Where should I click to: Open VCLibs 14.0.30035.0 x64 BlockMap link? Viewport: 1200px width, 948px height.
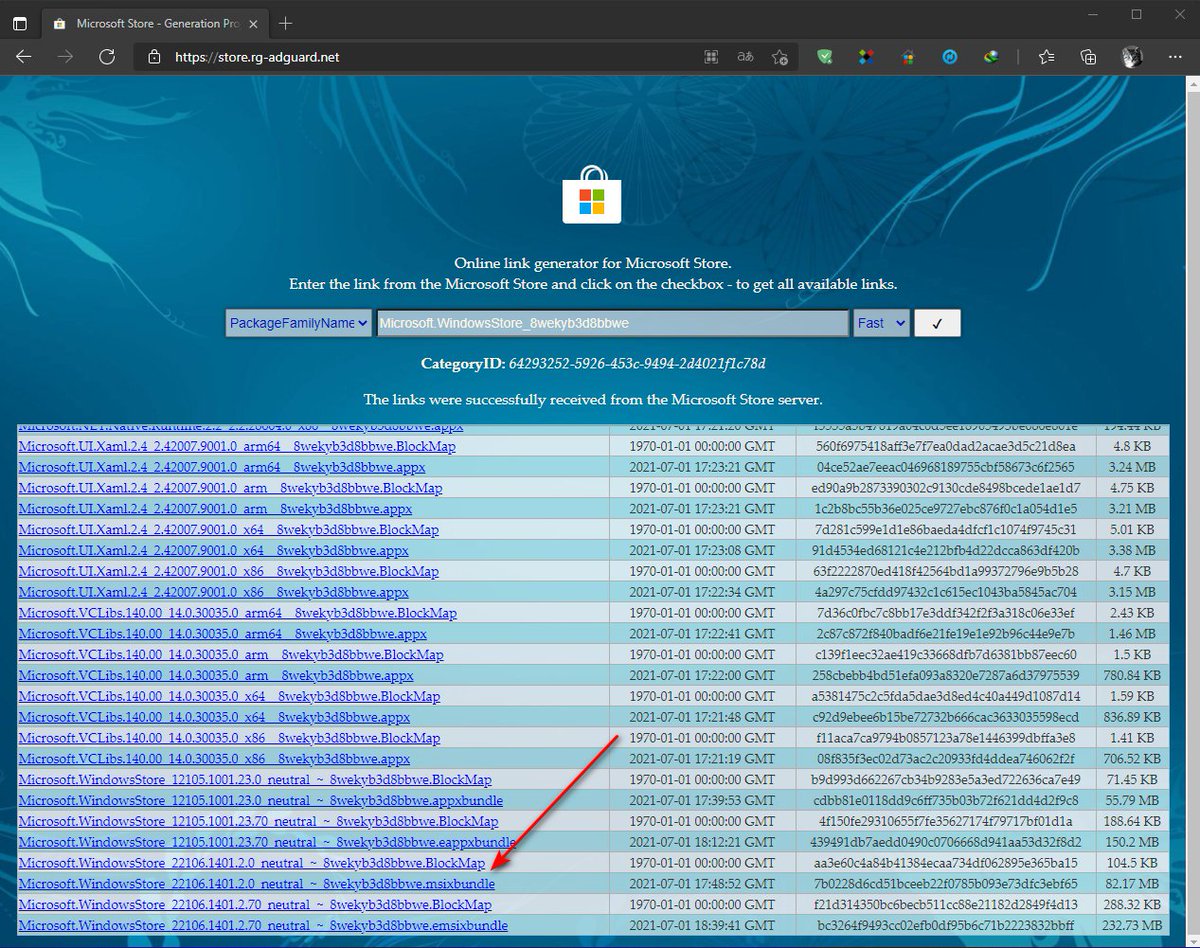[x=229, y=696]
